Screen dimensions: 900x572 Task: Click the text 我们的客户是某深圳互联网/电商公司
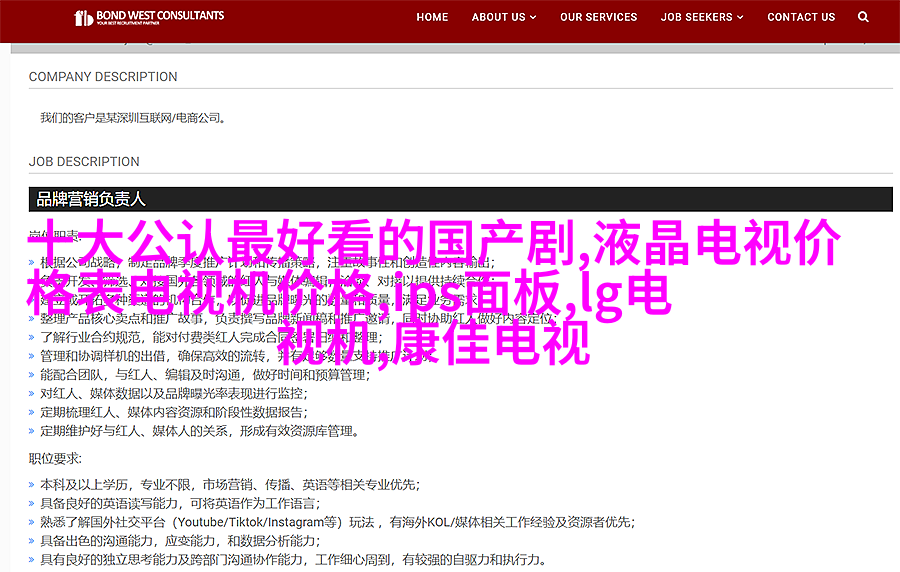tap(133, 118)
